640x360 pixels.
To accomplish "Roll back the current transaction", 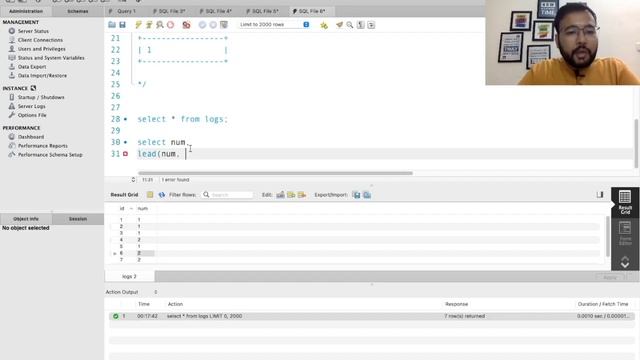I will (213, 25).
